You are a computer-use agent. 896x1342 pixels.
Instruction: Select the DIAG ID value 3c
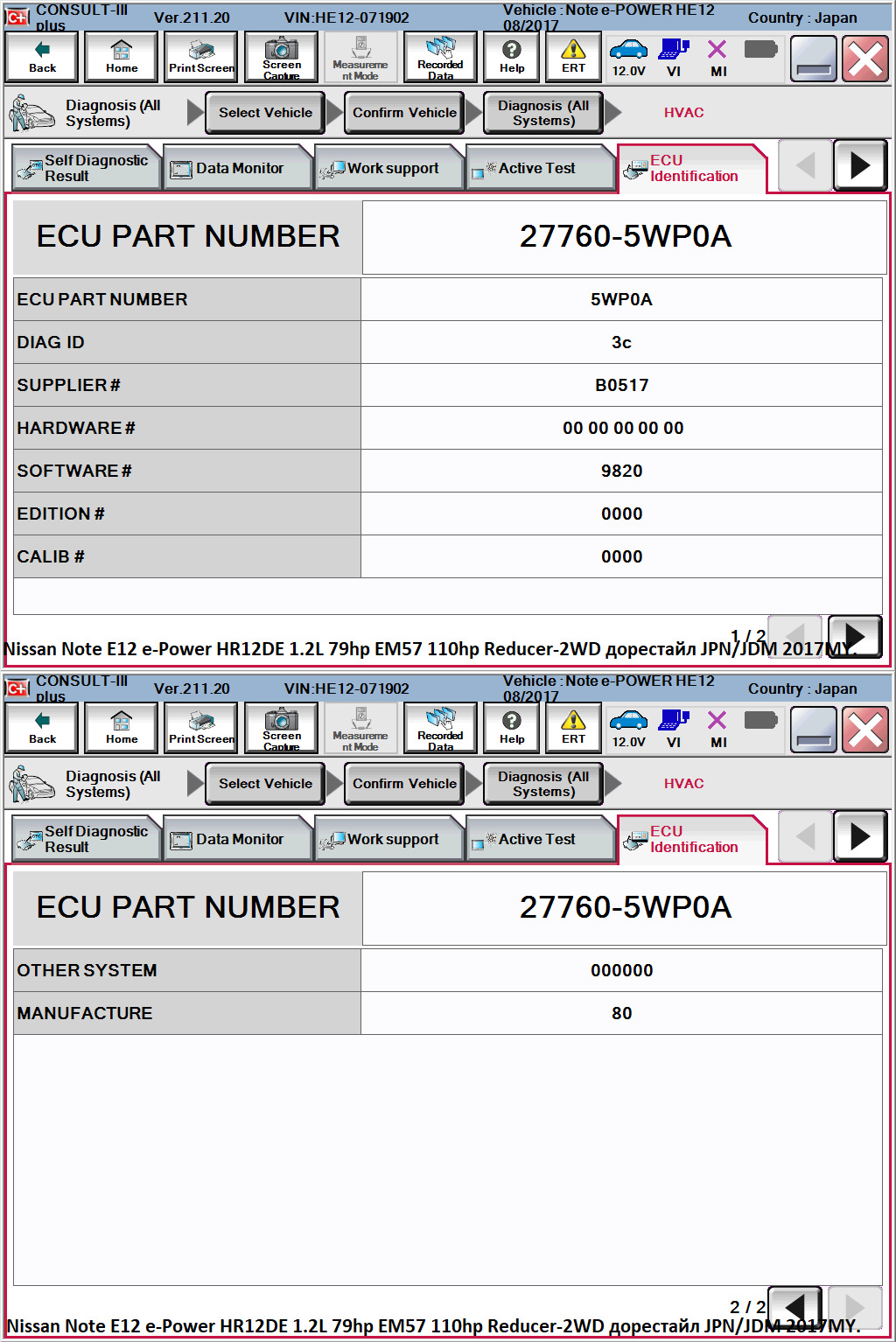[x=621, y=342]
